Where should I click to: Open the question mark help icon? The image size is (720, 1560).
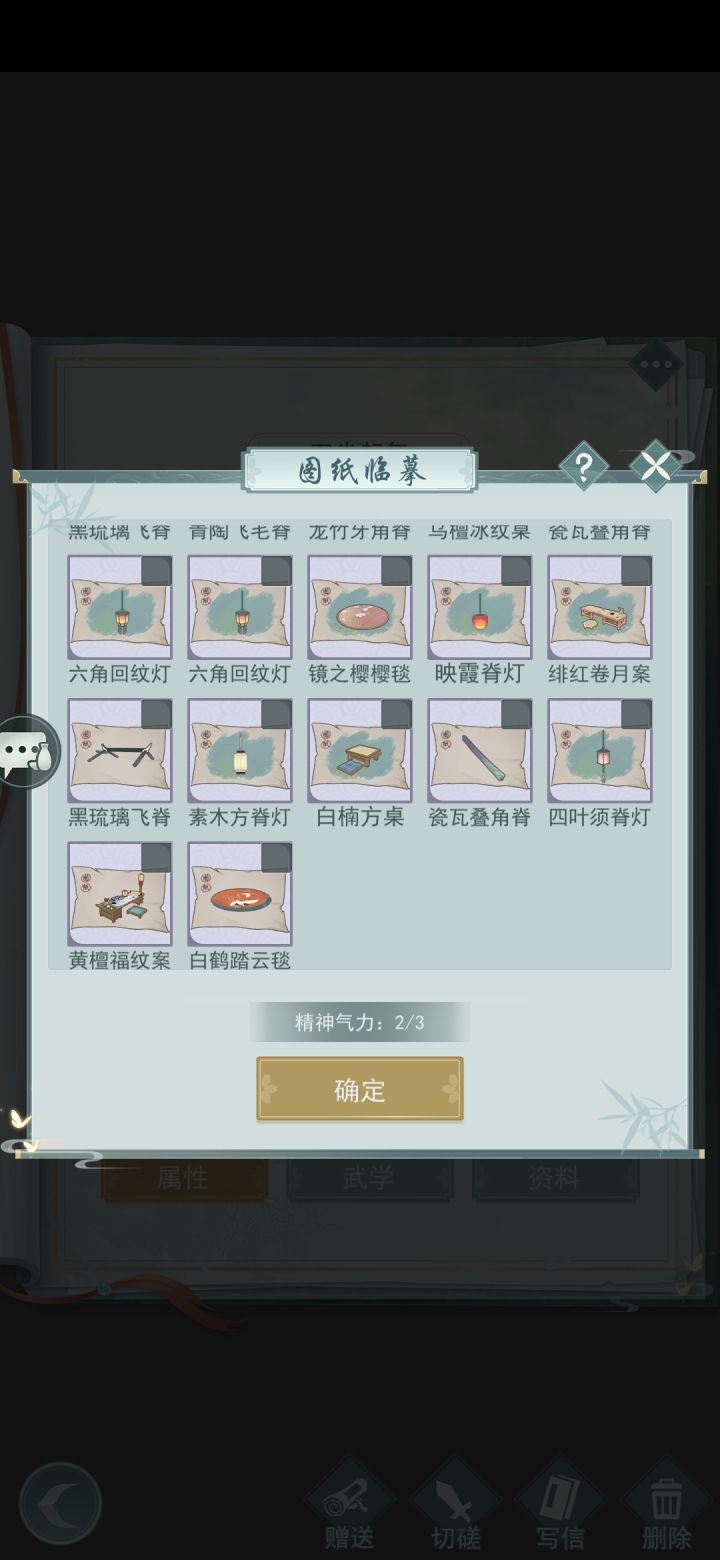pyautogui.click(x=583, y=466)
